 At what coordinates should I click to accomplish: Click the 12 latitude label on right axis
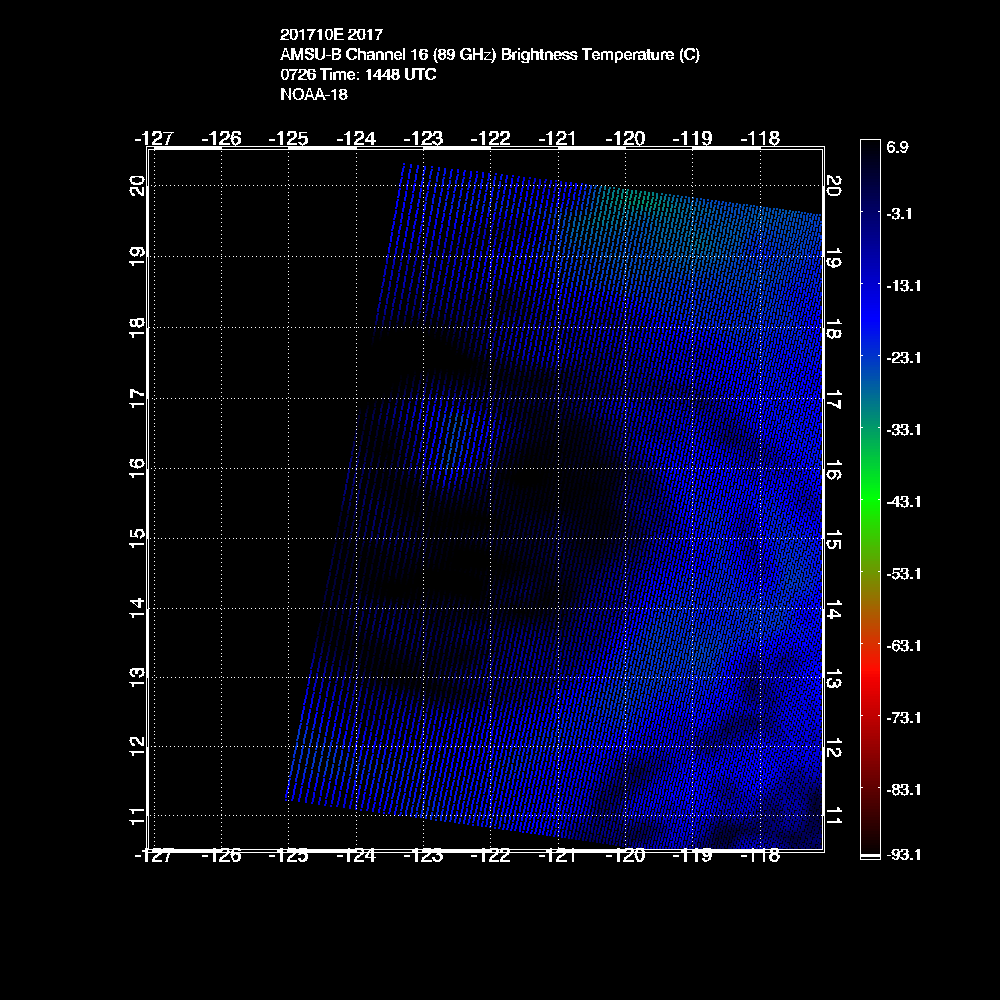tap(834, 748)
